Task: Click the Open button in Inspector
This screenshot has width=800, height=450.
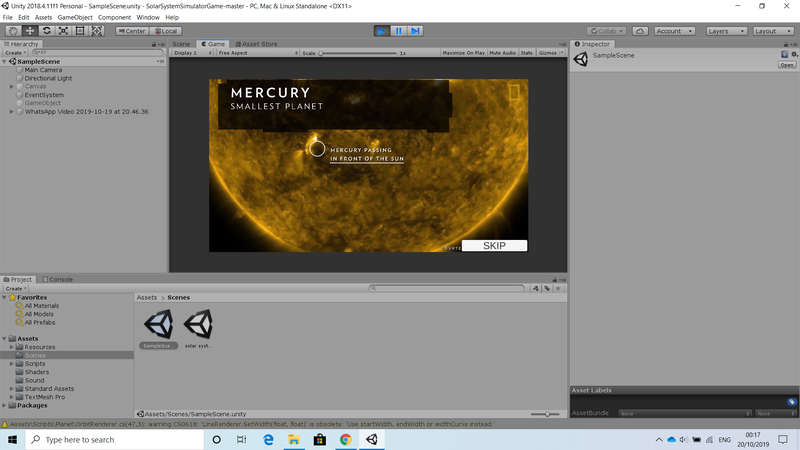Action: pyautogui.click(x=787, y=65)
